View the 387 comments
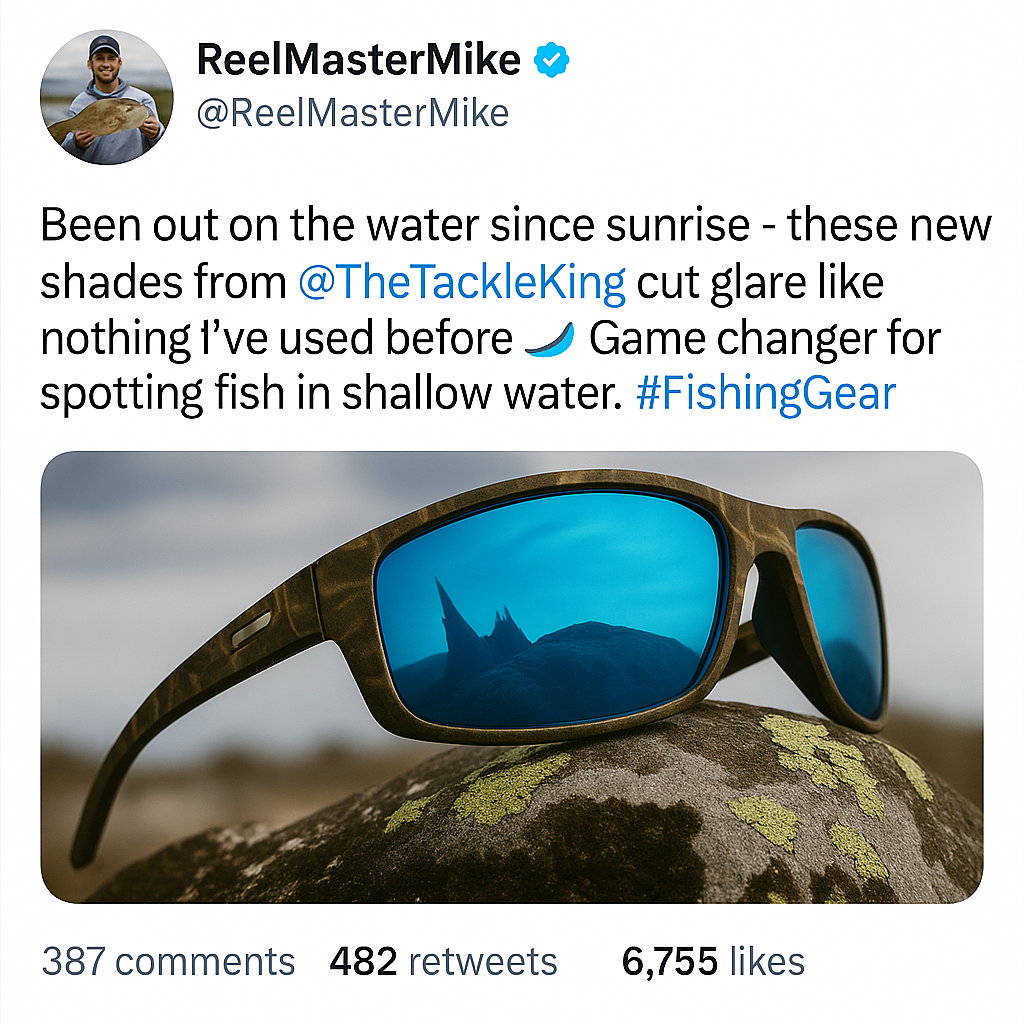 pyautogui.click(x=168, y=962)
